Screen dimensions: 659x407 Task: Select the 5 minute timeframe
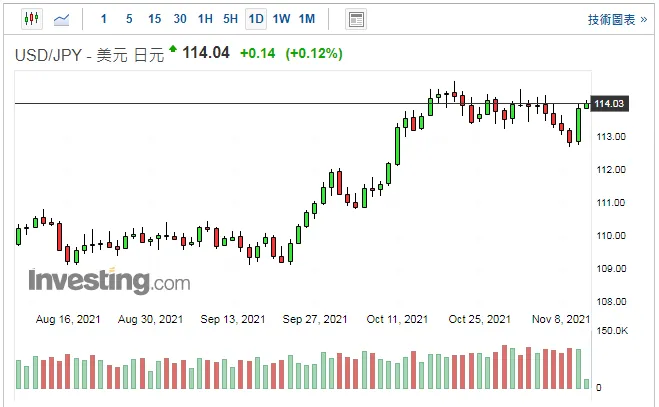point(129,19)
